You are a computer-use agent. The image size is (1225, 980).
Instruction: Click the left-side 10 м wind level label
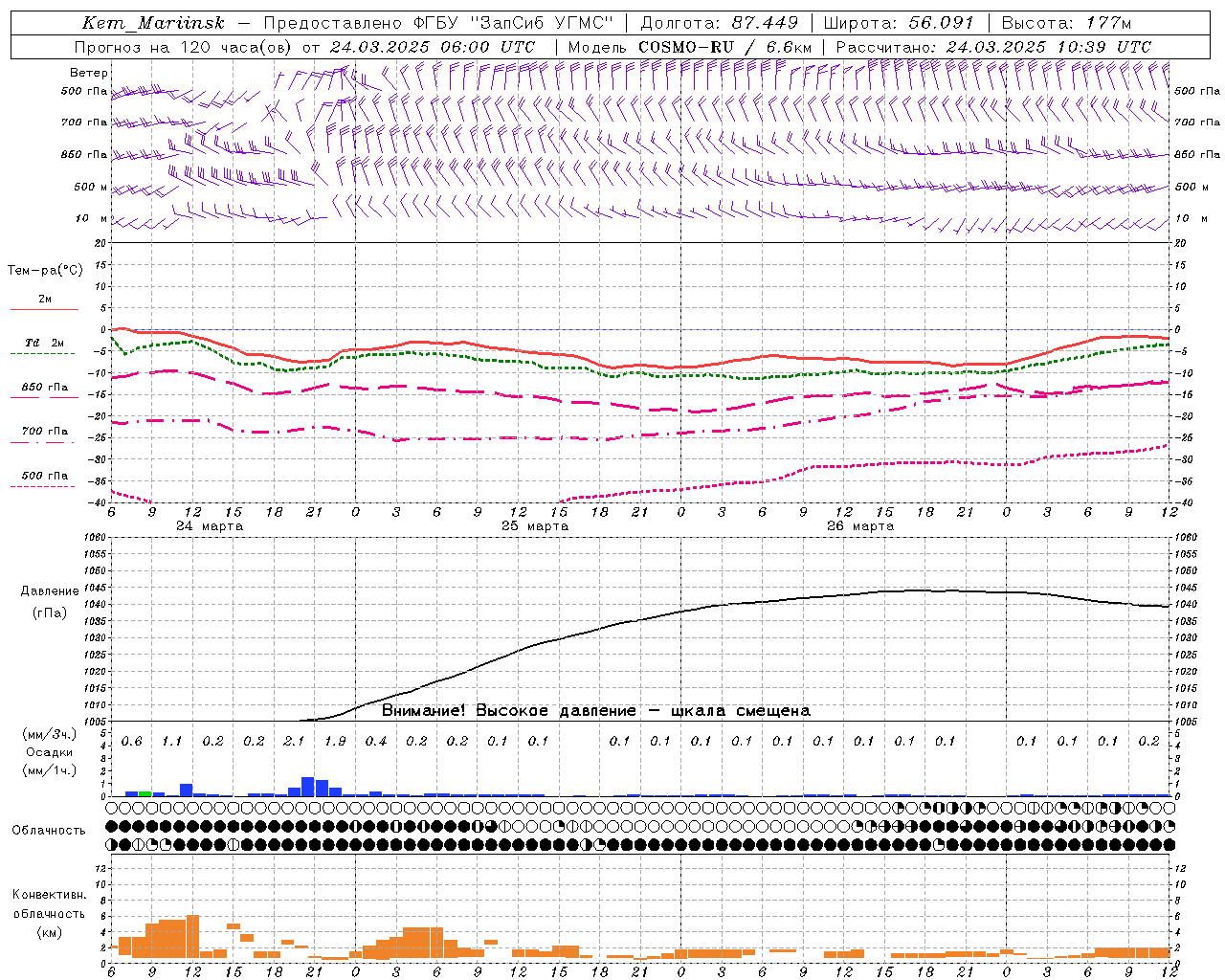(x=92, y=218)
